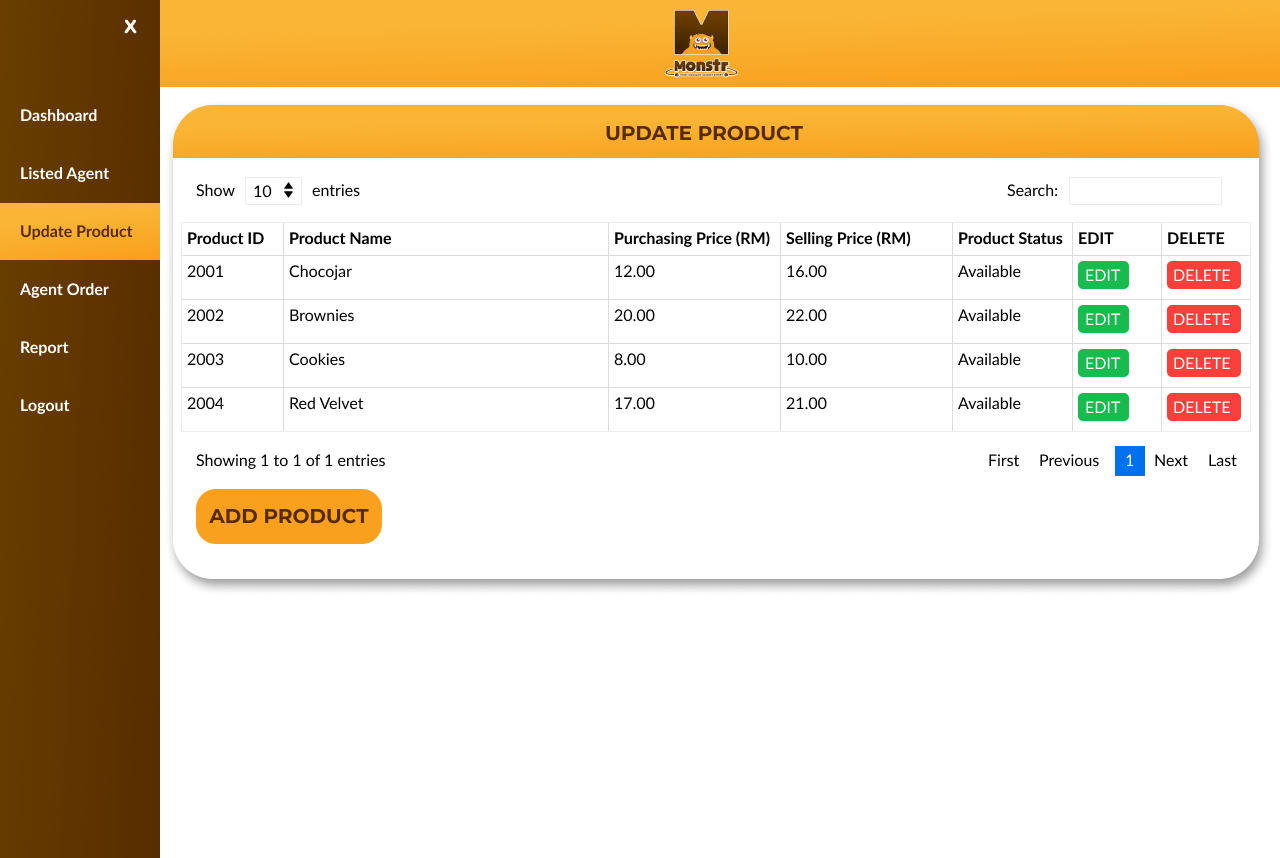Open the Dashboard page
The height and width of the screenshot is (858, 1280).
click(x=58, y=115)
